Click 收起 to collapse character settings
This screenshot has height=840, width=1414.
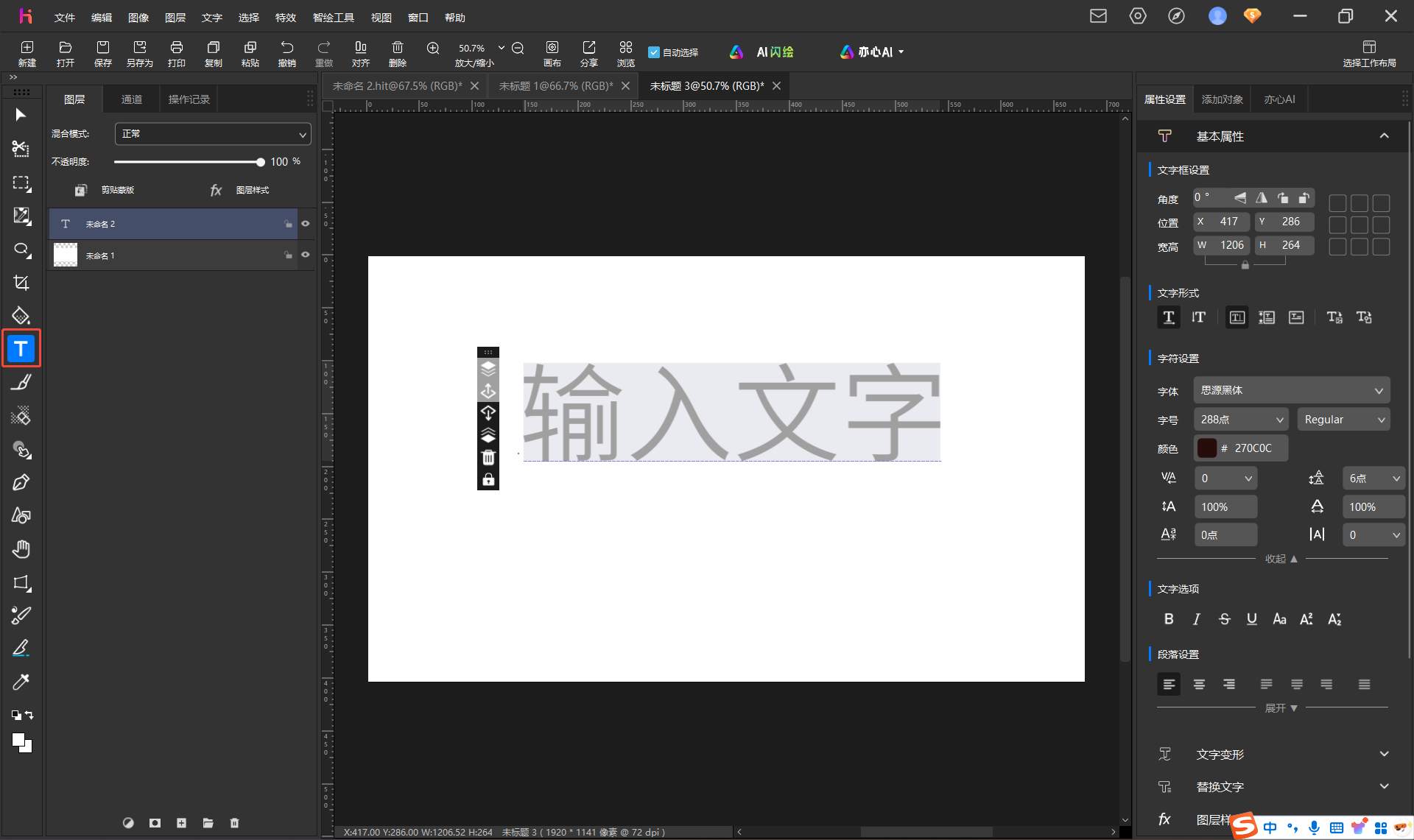click(1281, 559)
